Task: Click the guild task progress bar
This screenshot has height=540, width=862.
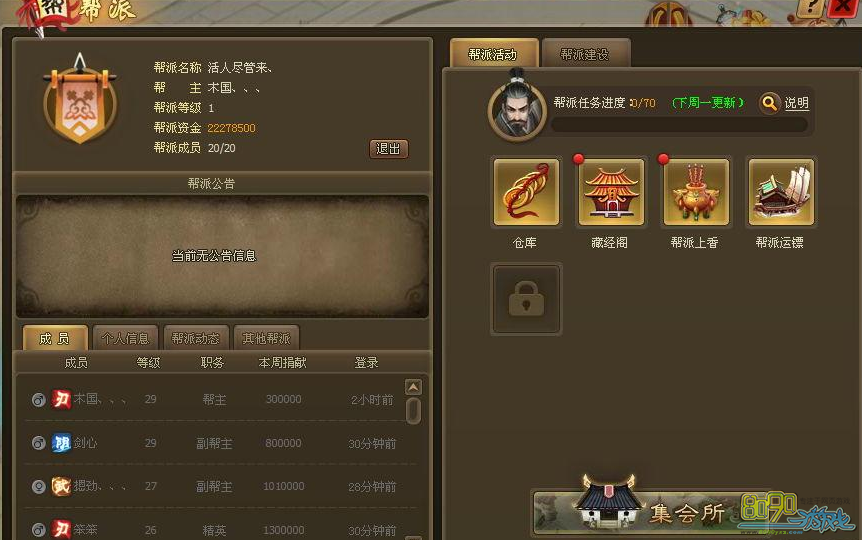Action: (679, 125)
